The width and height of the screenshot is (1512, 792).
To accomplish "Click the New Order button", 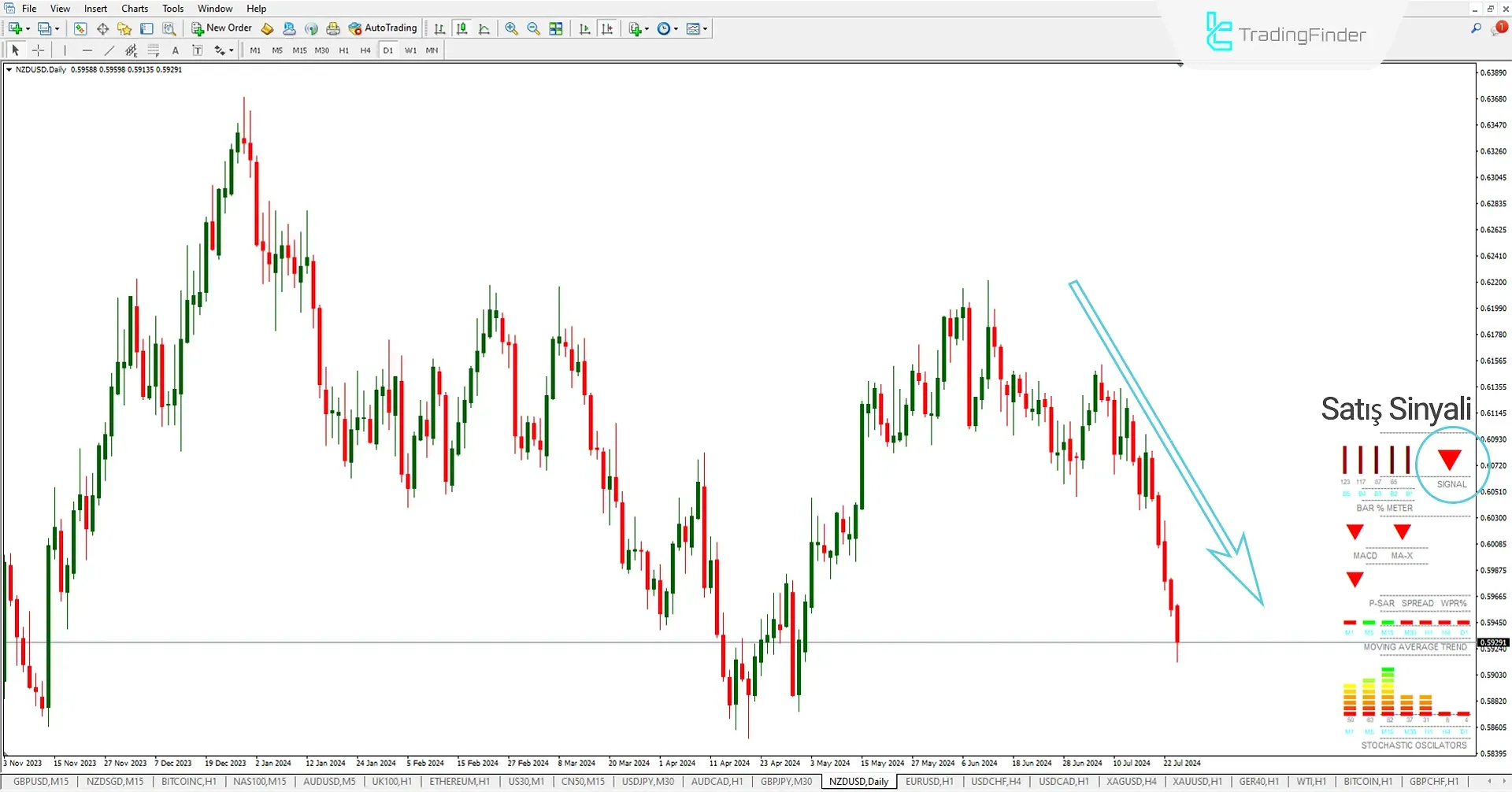I will (221, 28).
